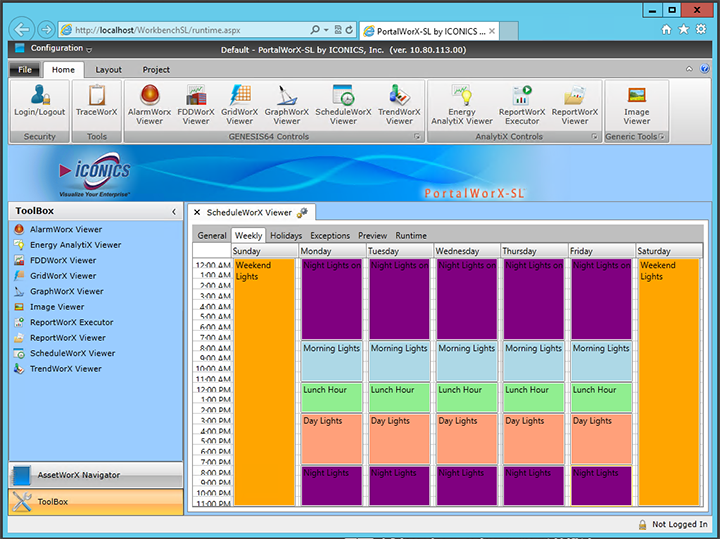Open the Weekly schedule tab

(x=248, y=236)
